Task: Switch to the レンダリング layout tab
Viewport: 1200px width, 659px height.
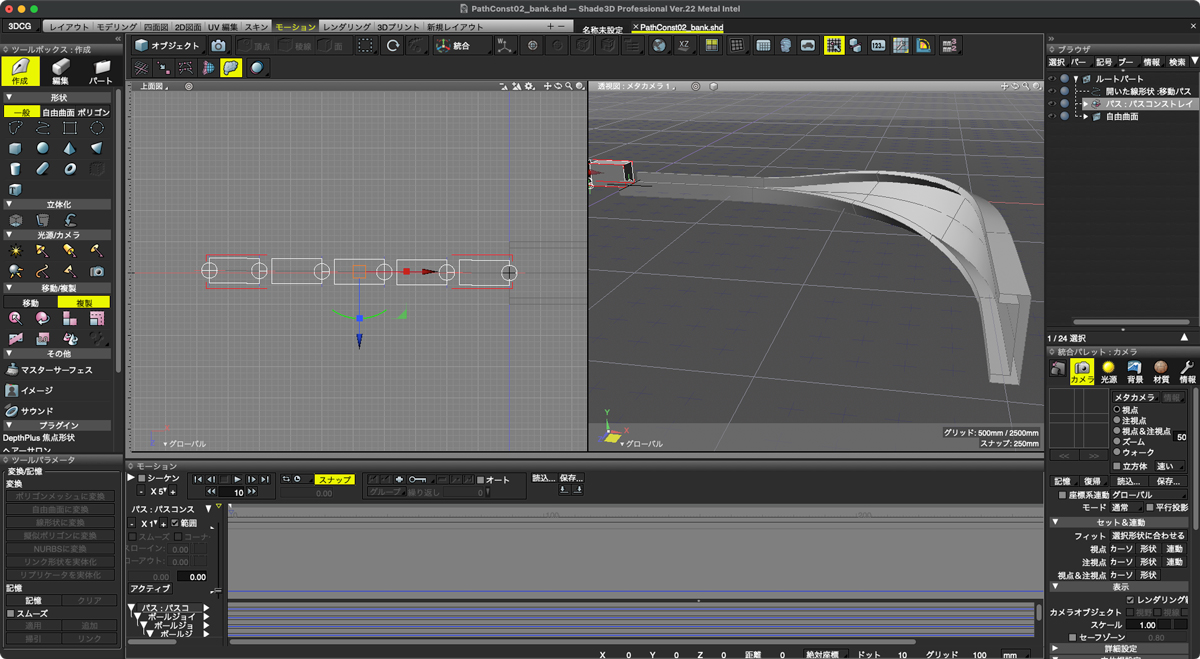Action: coord(347,27)
